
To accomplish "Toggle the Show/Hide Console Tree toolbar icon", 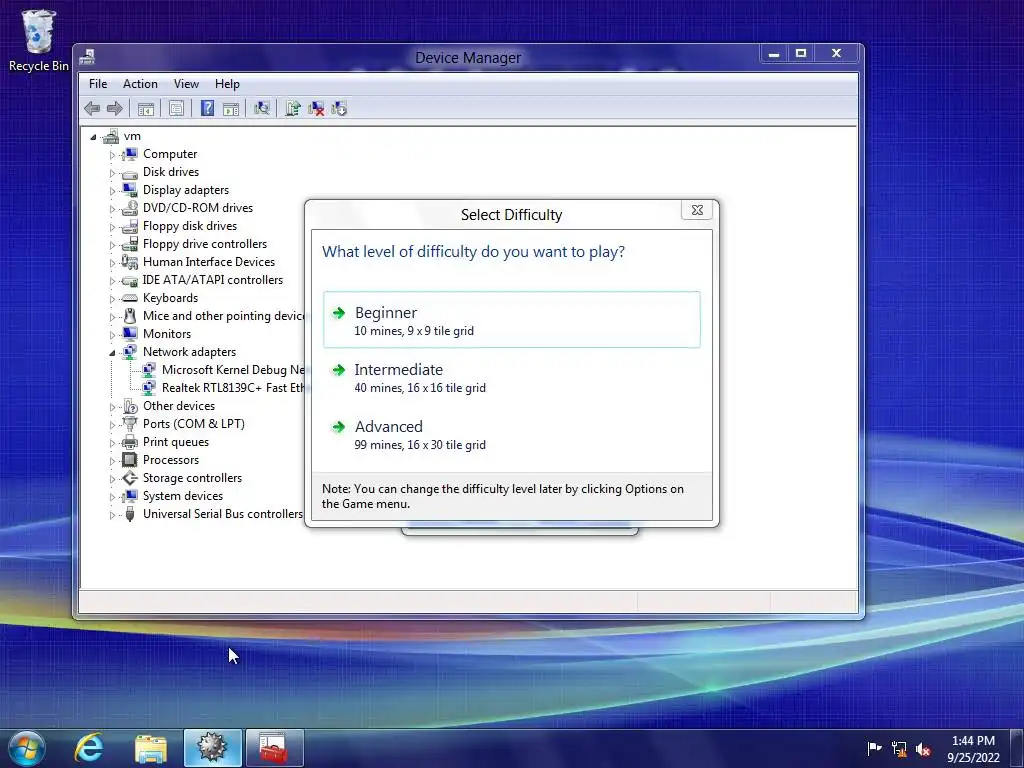I will (146, 108).
